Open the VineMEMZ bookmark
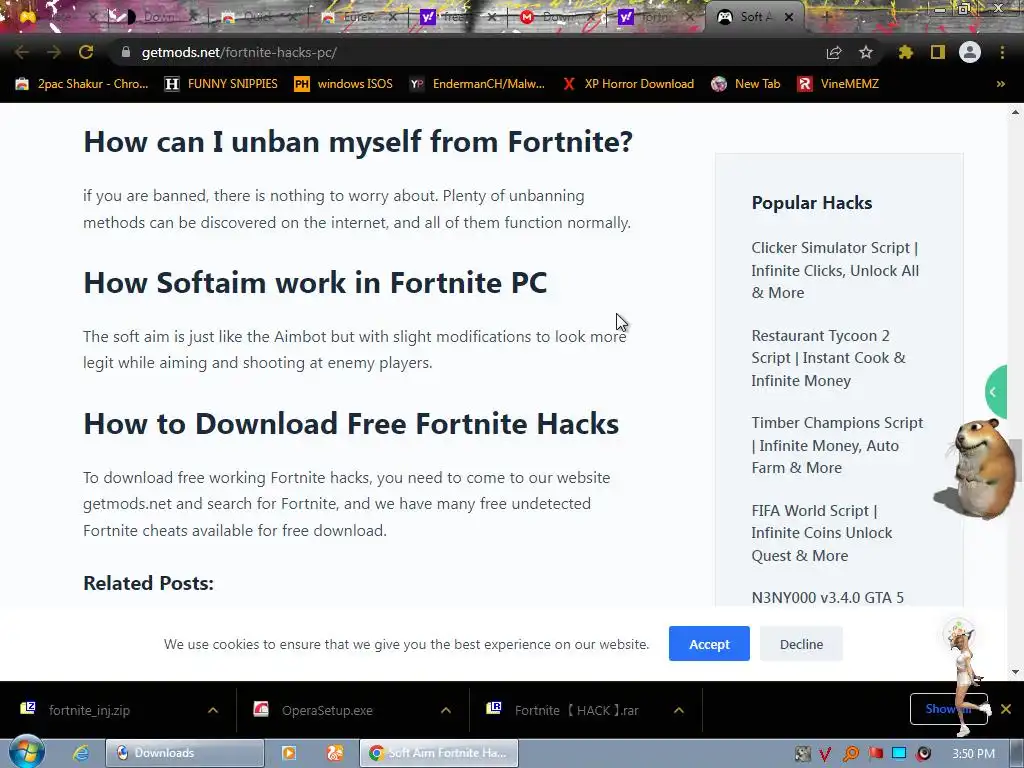This screenshot has width=1024, height=768. click(838, 84)
